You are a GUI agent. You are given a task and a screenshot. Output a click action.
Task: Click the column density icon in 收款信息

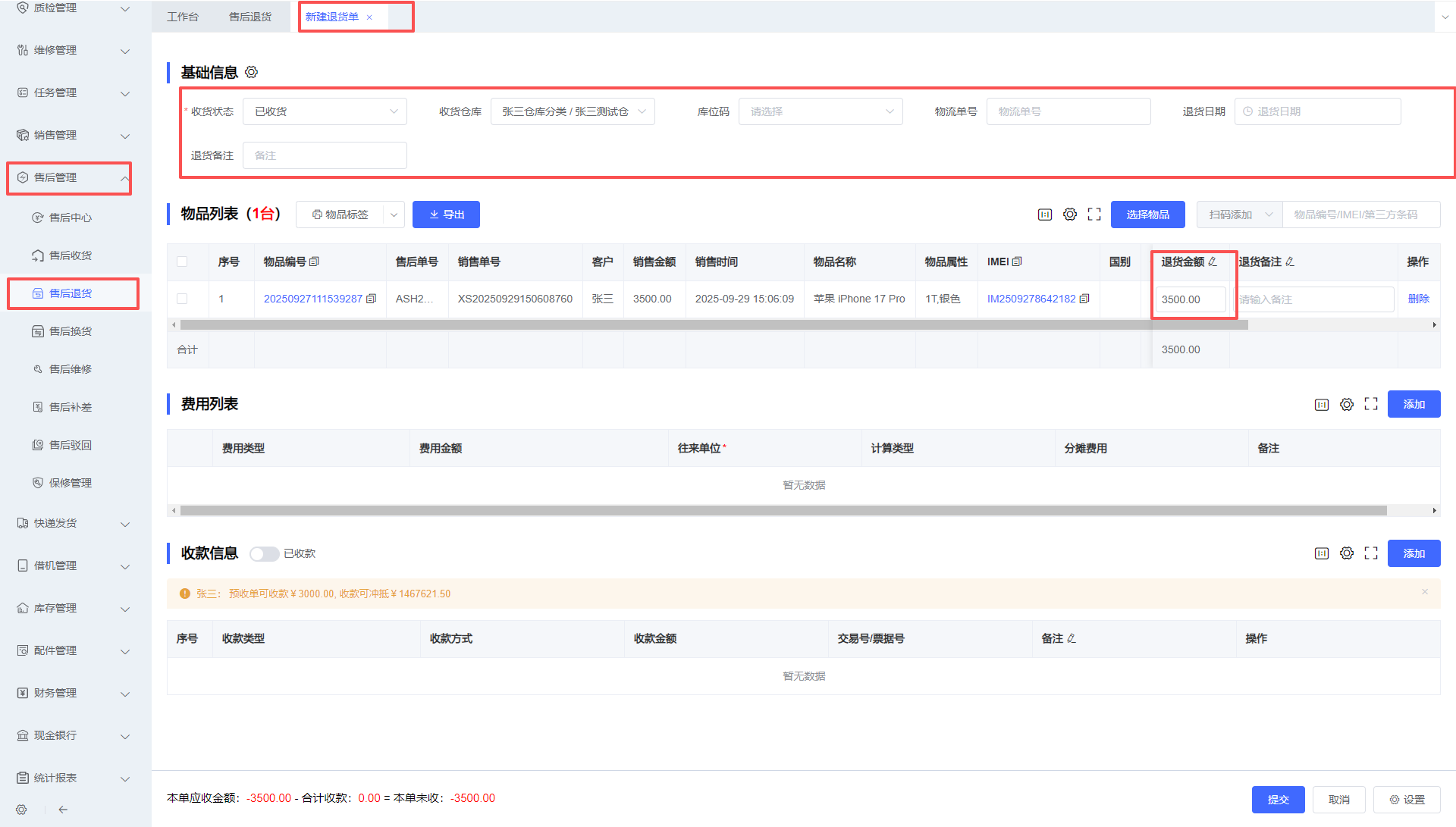pyautogui.click(x=1321, y=553)
